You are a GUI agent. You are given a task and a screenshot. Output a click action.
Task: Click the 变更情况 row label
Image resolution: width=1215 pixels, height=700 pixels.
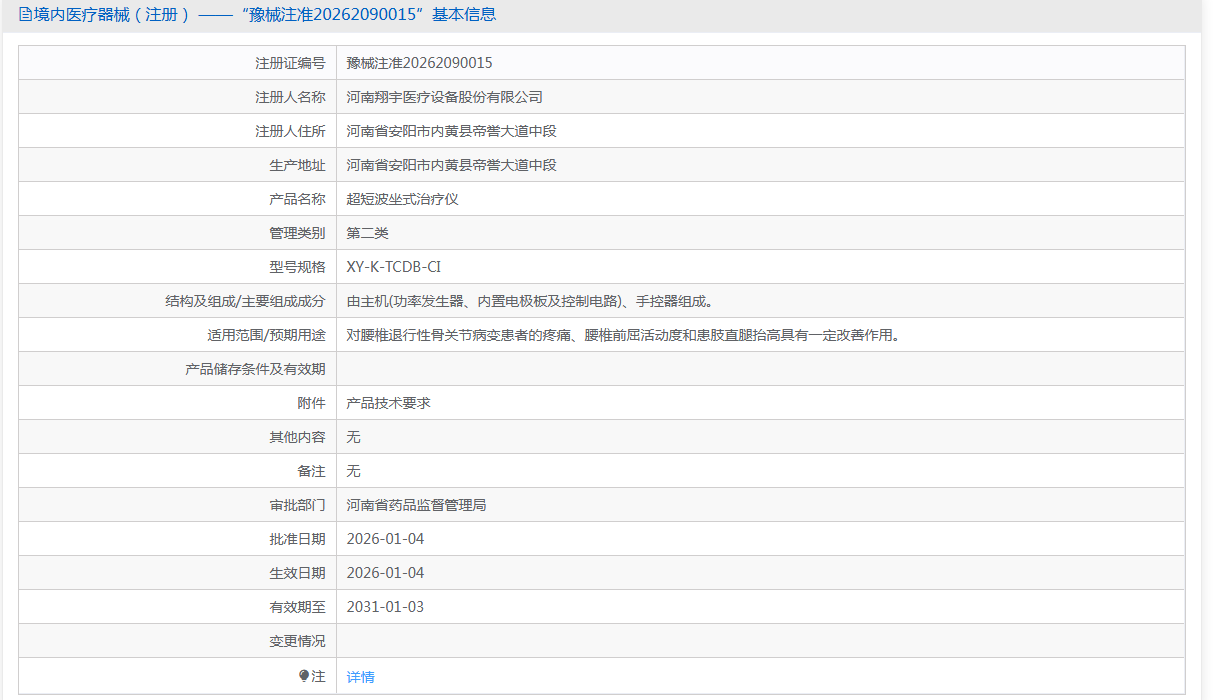(x=297, y=641)
